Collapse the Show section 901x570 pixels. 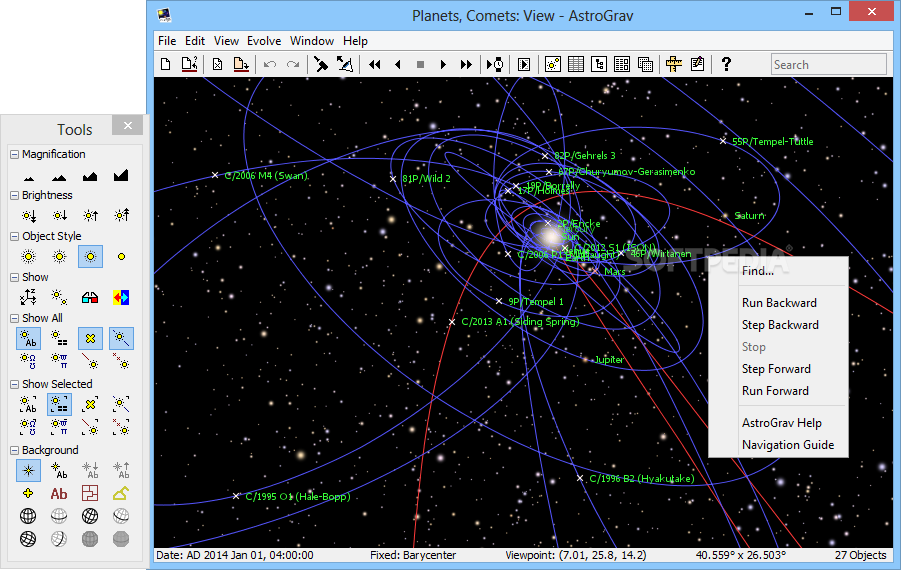click(x=14, y=277)
